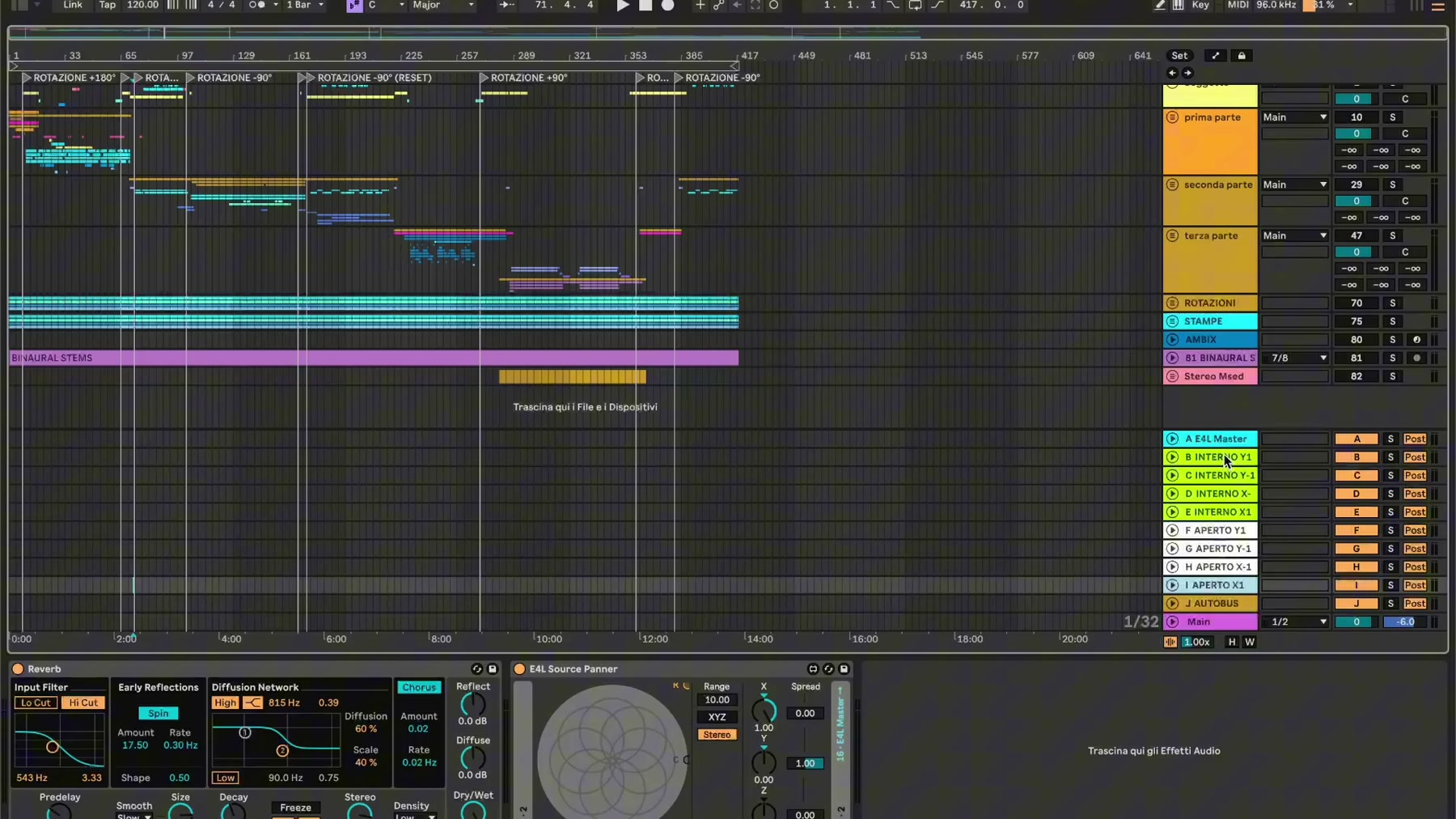
Task: Click the Reverb hot-swap preset icon
Action: click(476, 669)
